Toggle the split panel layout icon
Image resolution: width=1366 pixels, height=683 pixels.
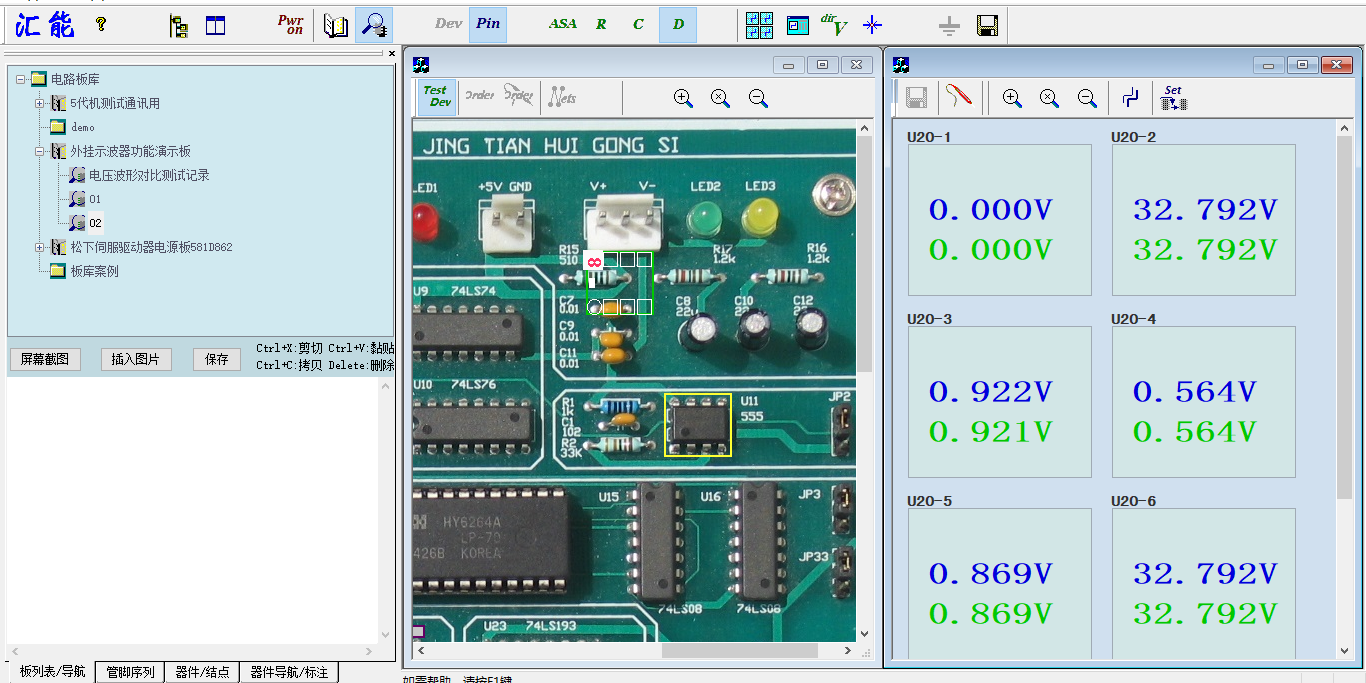pos(215,26)
